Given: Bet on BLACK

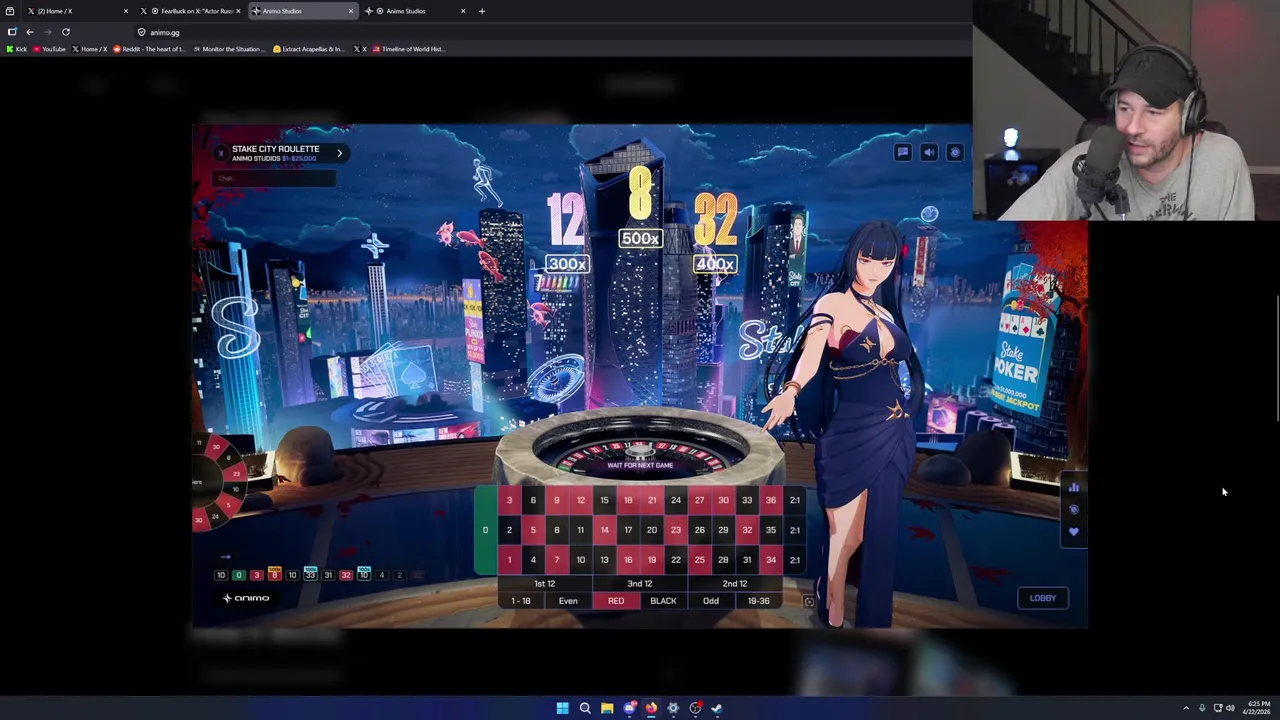Looking at the screenshot, I should click(x=663, y=601).
